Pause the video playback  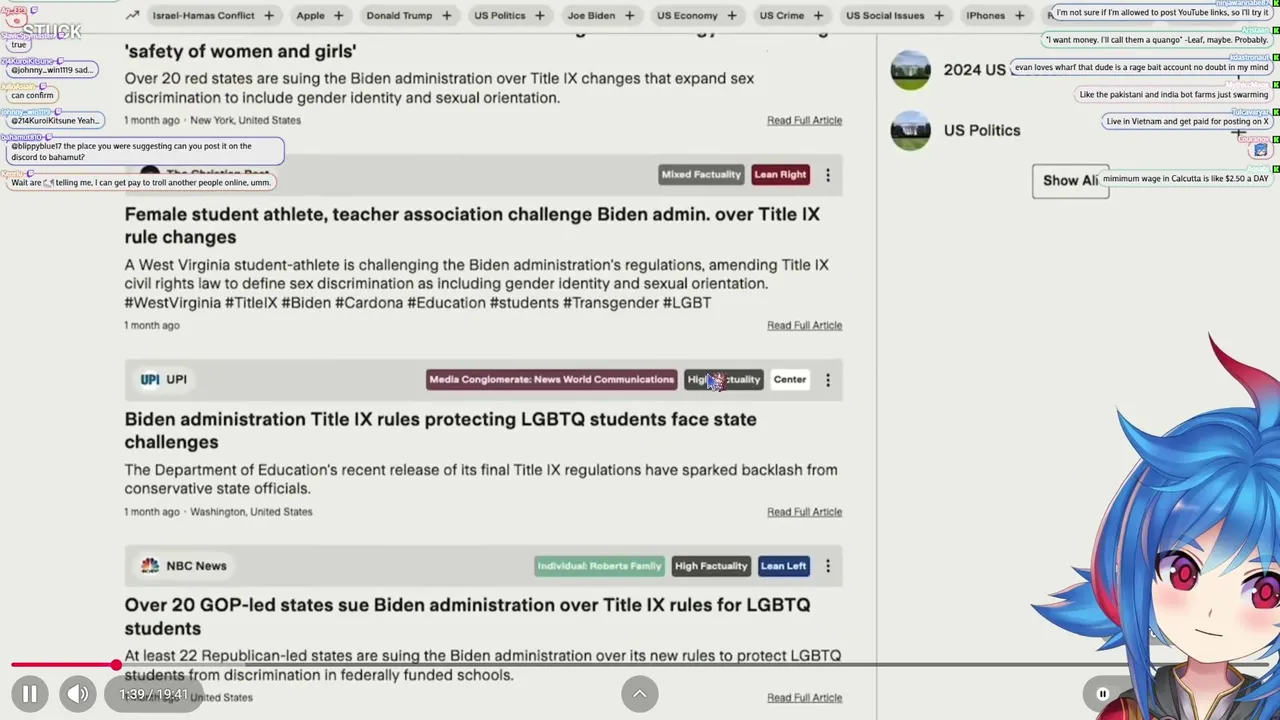(x=29, y=693)
